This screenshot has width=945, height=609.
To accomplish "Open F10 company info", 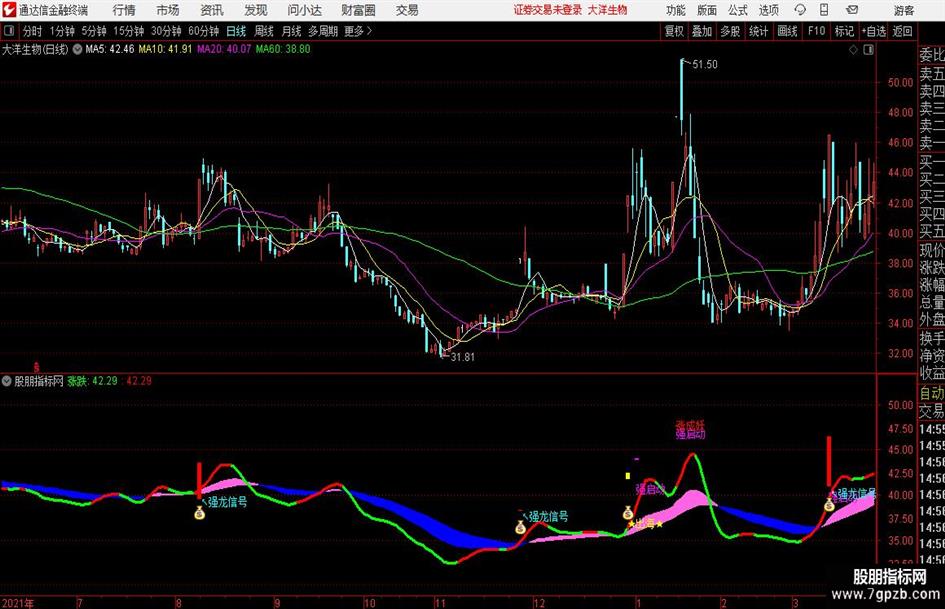I will click(x=817, y=31).
